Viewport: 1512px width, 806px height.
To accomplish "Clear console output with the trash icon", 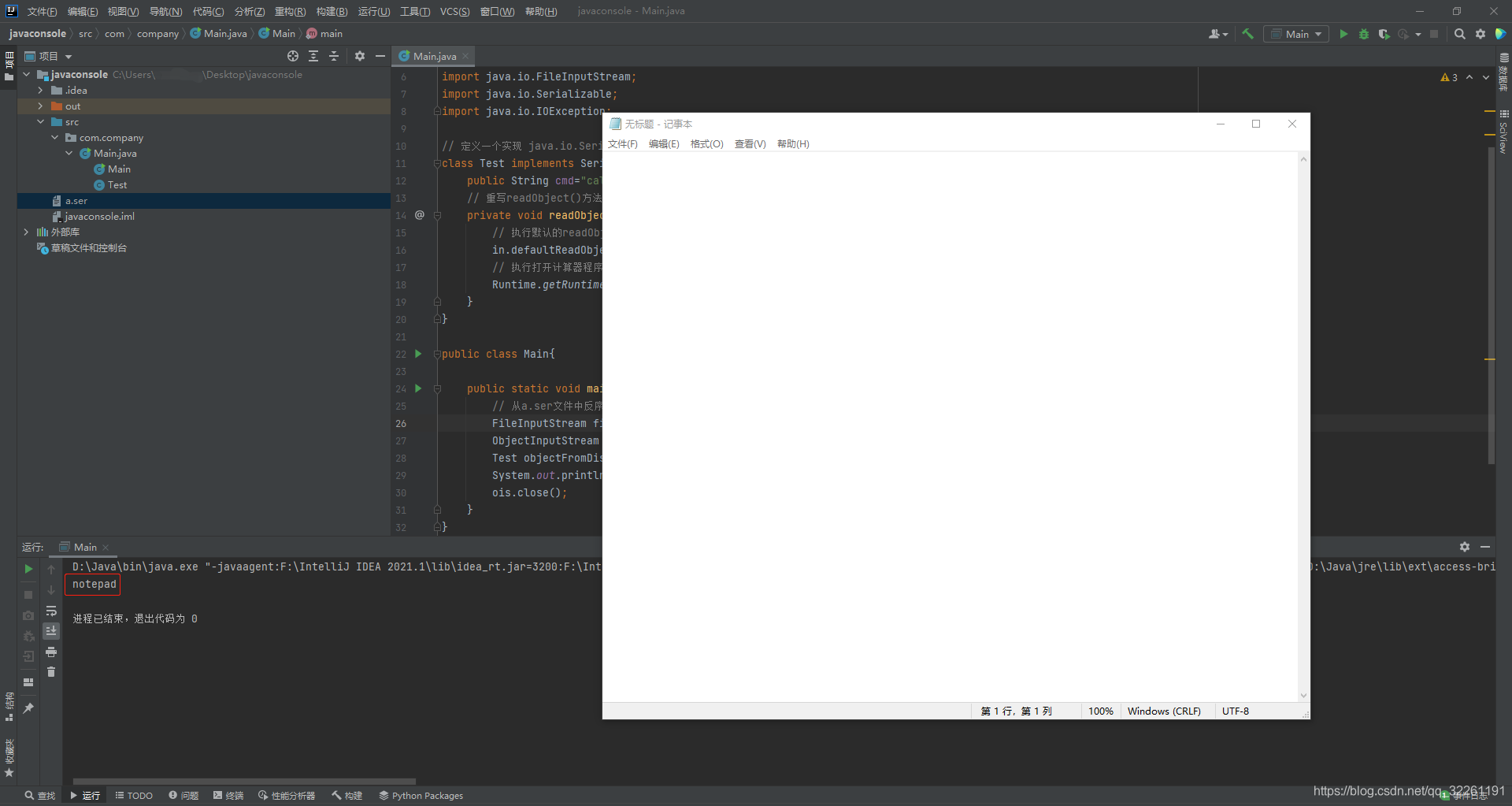I will (x=51, y=672).
